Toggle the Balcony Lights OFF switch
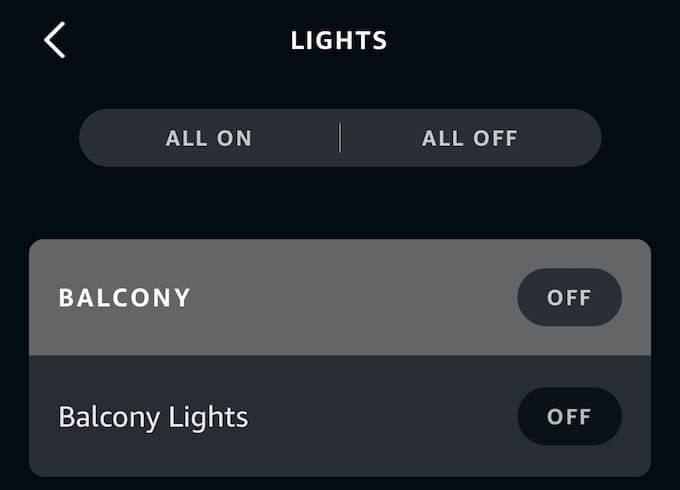This screenshot has width=680, height=490. (x=569, y=416)
